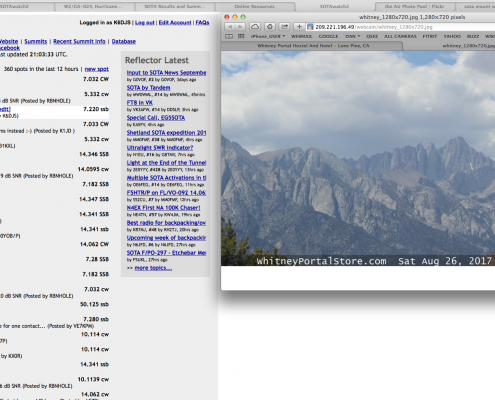
Task: Open 'SOTA F/PO-297 - Etchebar' topic
Action: coord(166,253)
